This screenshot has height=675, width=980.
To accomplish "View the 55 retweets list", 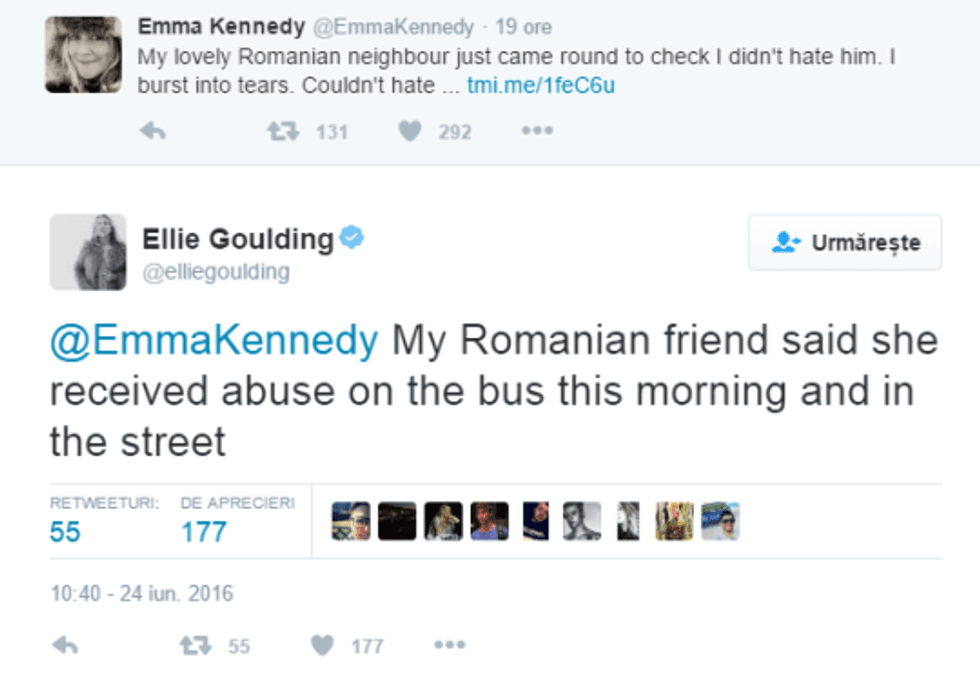I will (x=65, y=531).
